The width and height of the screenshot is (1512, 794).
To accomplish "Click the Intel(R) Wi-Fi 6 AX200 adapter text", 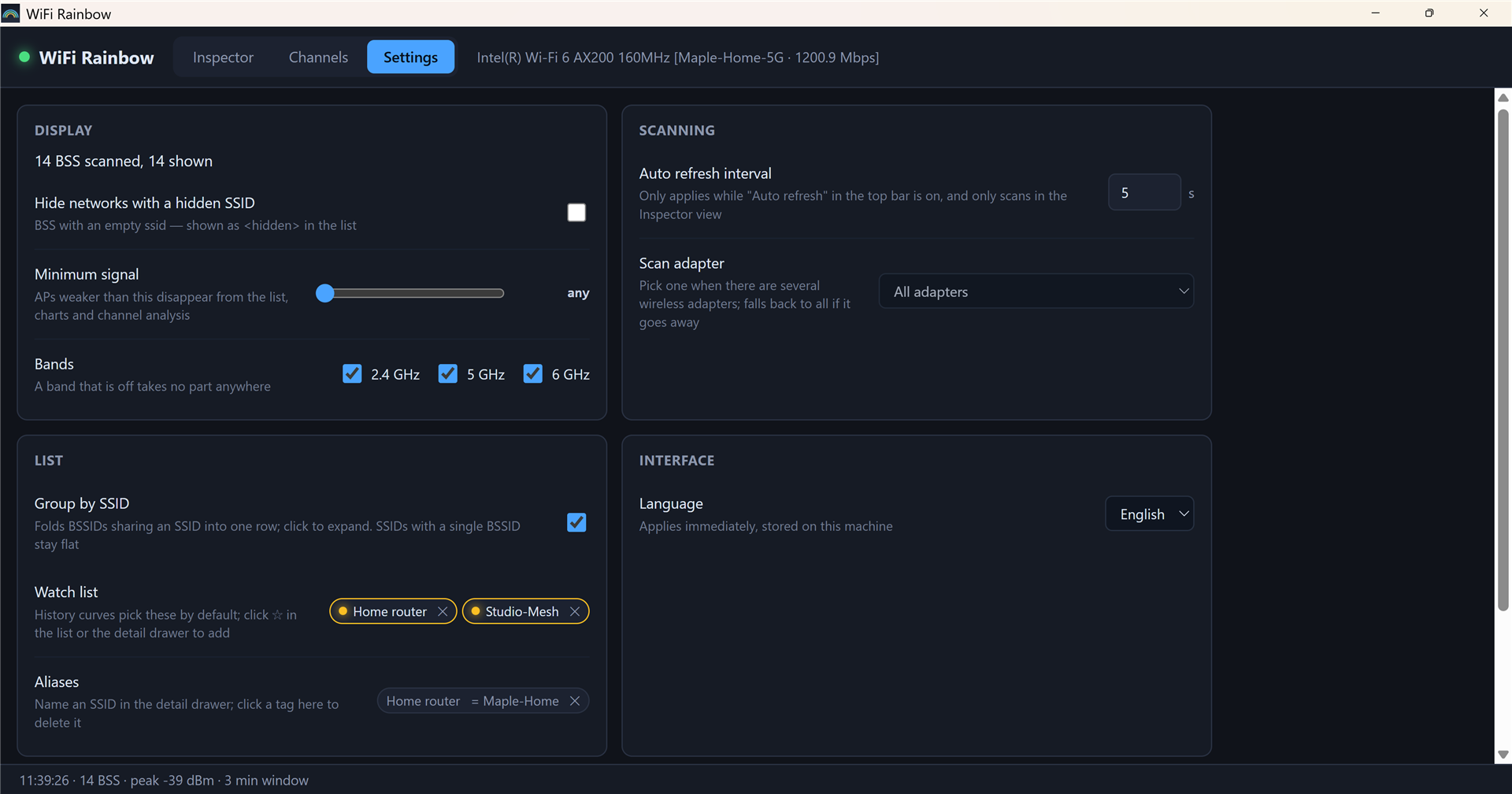I will tap(677, 58).
